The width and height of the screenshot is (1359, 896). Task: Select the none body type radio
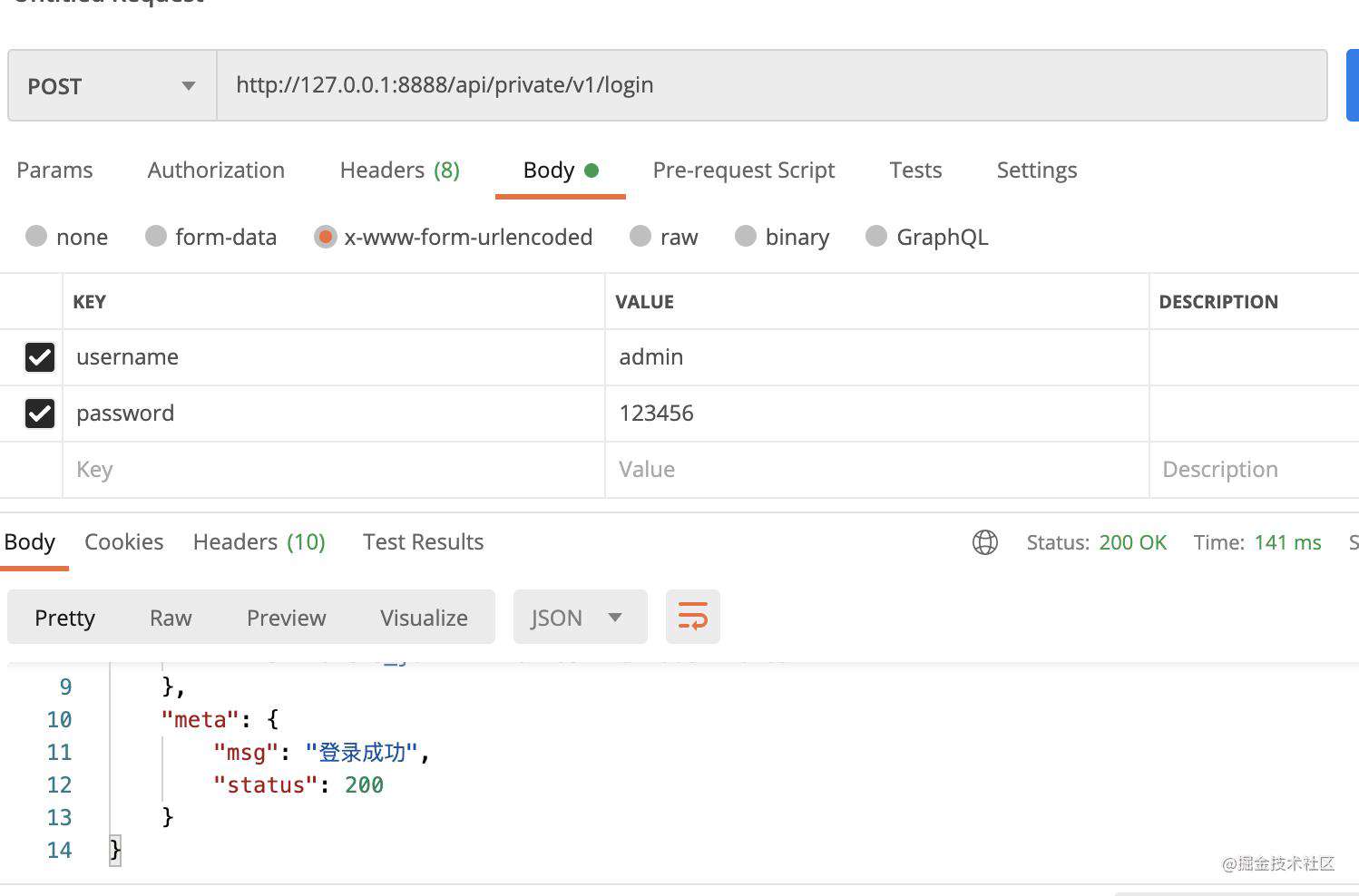tap(36, 236)
